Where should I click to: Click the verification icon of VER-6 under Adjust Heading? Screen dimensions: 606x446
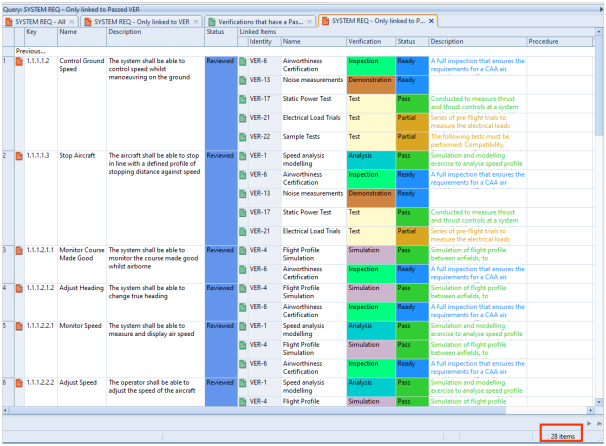click(x=243, y=308)
